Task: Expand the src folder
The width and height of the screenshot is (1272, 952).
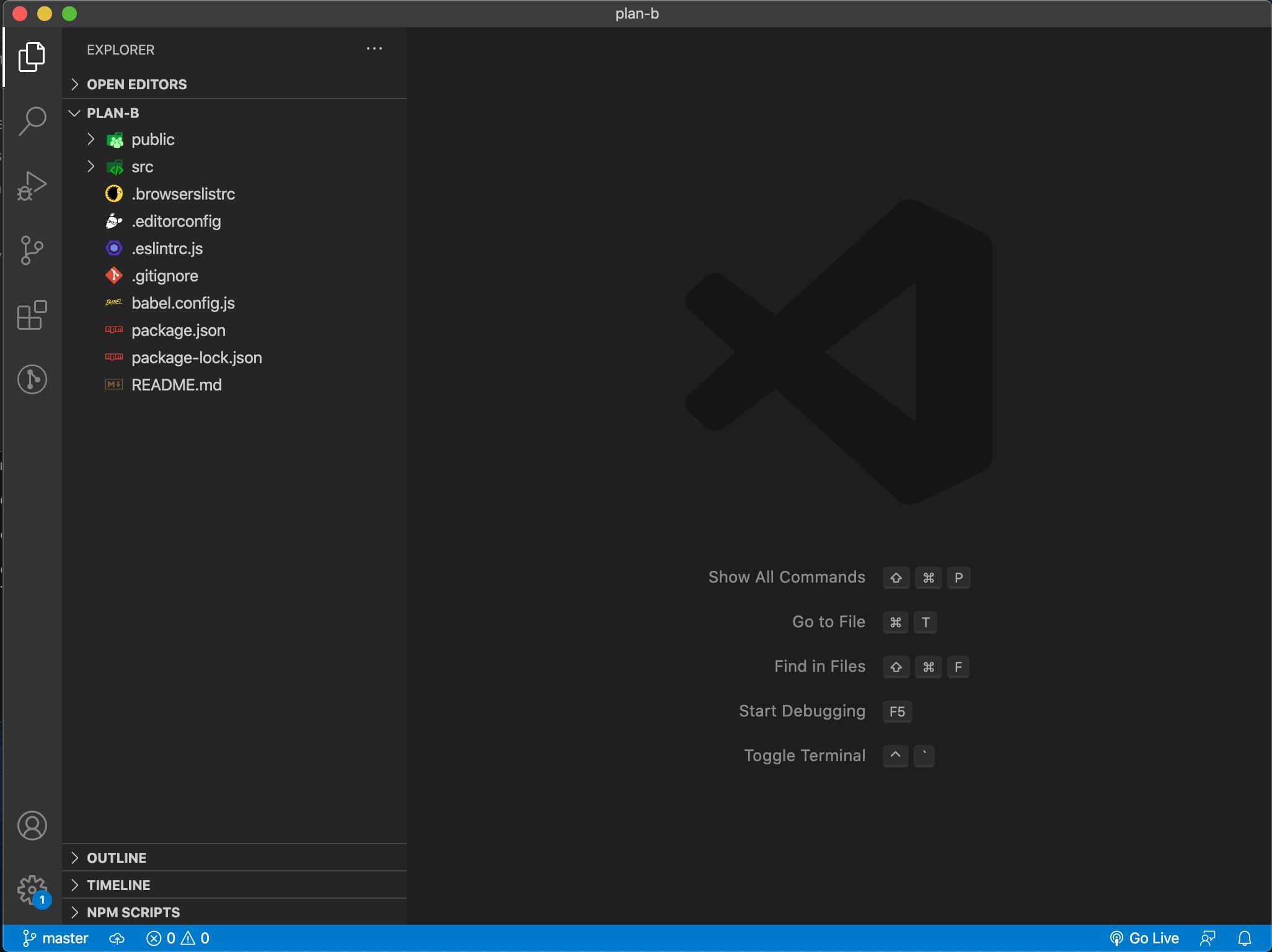Action: click(x=234, y=167)
